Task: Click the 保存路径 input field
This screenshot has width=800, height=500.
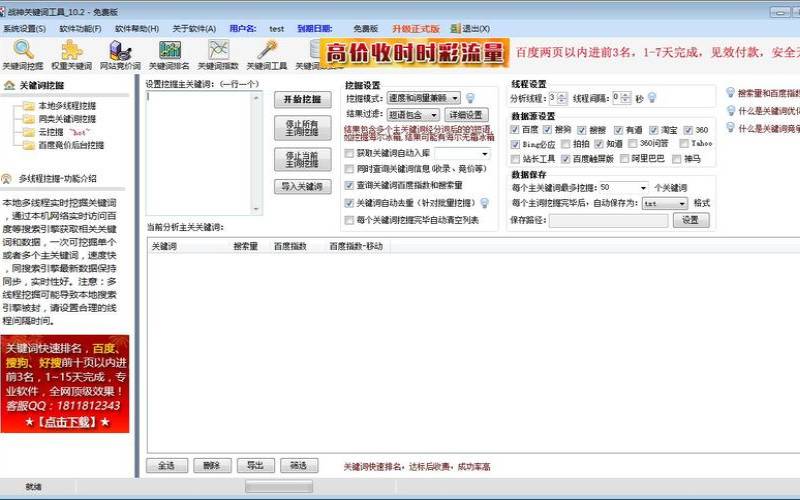Action: [608, 220]
